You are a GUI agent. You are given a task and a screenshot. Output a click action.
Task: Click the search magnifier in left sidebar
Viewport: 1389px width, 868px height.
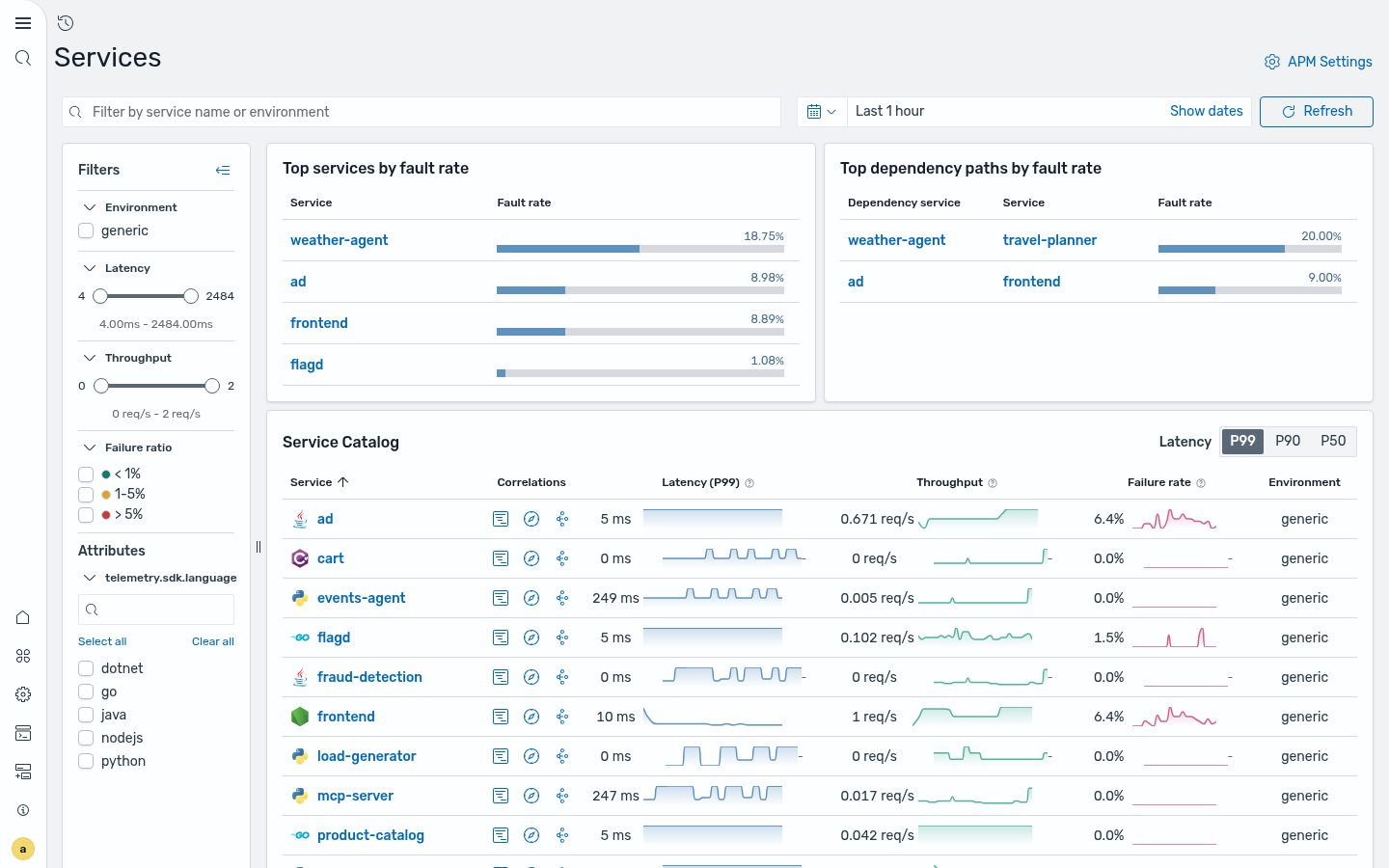pos(23,58)
